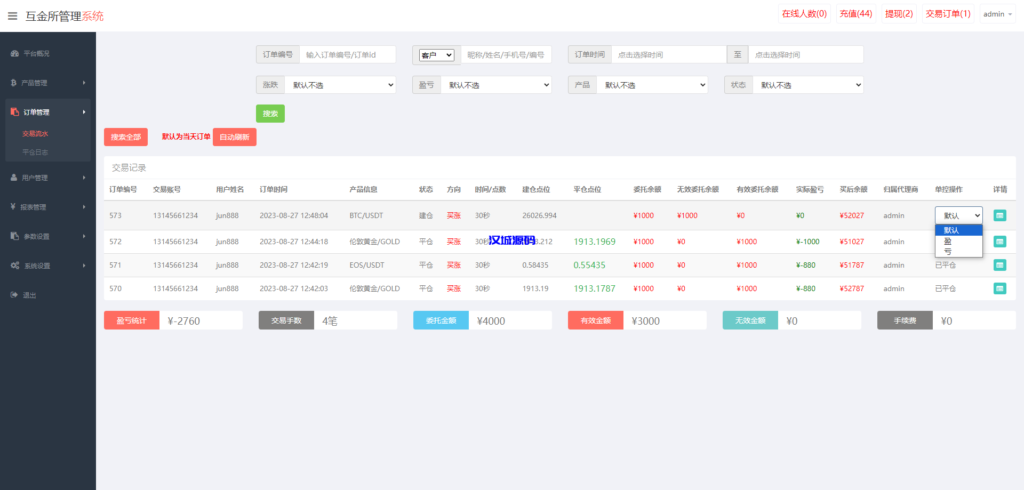Select 亏 option in 单控操作 dropdown list
This screenshot has width=1024, height=490.
[948, 251]
